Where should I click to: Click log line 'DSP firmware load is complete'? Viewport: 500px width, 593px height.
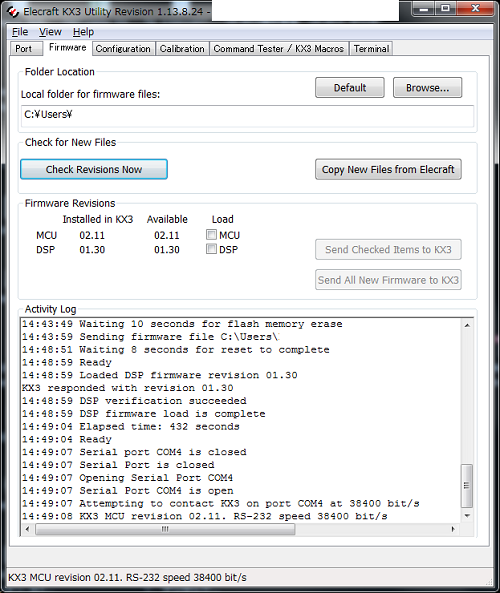144,414
